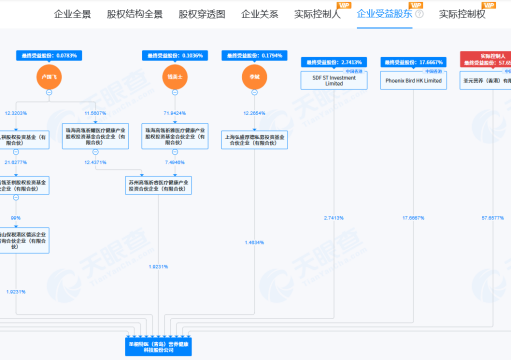Open the 股权穿透图 tab
The image size is (511, 361).
(x=202, y=14)
